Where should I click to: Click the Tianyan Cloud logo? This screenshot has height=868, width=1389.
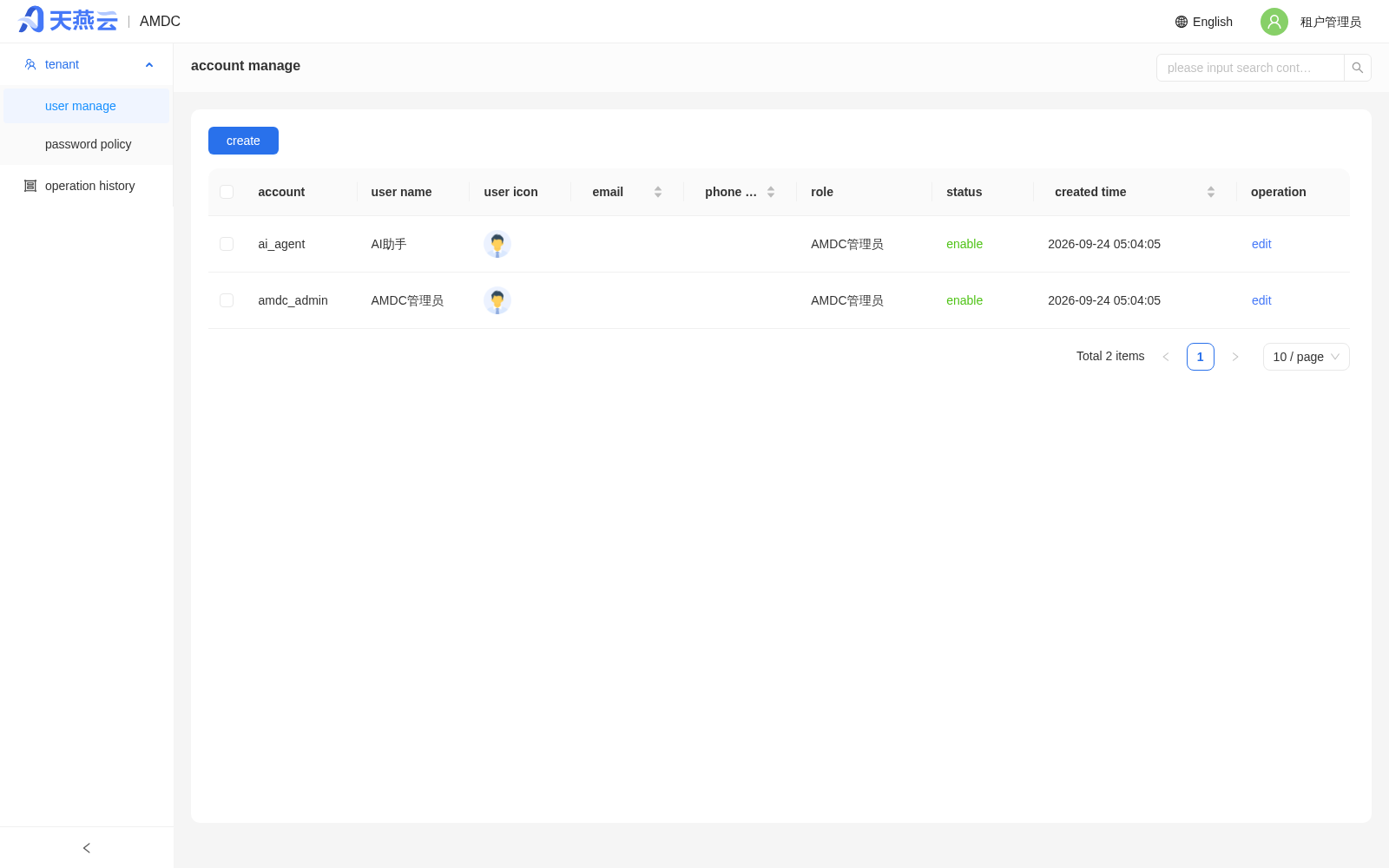[68, 20]
